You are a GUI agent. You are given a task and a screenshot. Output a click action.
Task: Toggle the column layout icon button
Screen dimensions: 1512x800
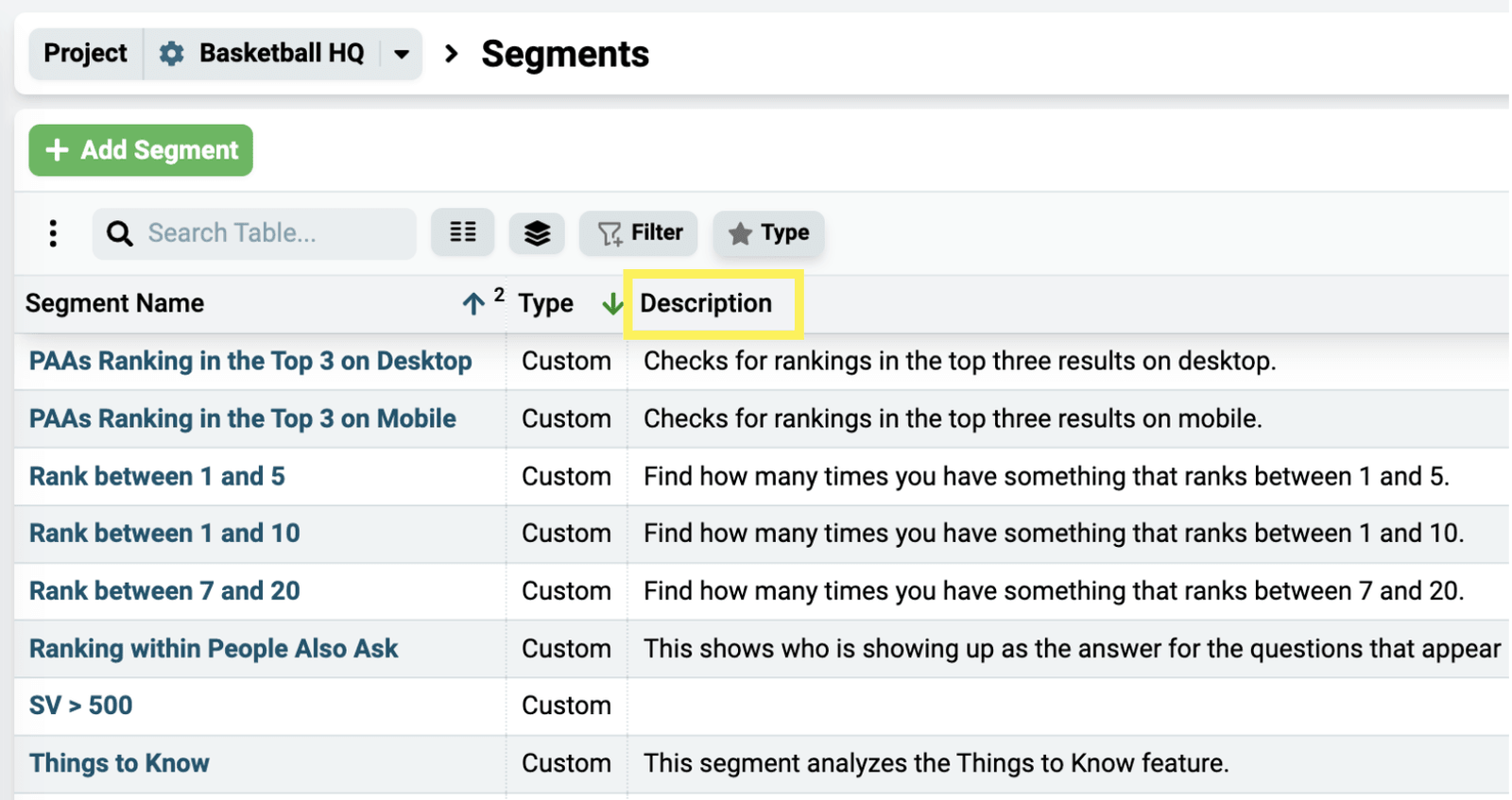point(463,232)
